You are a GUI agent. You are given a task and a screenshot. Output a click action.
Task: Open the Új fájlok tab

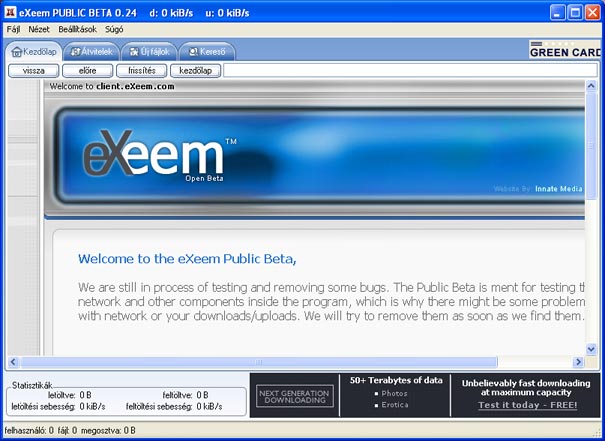(x=149, y=51)
